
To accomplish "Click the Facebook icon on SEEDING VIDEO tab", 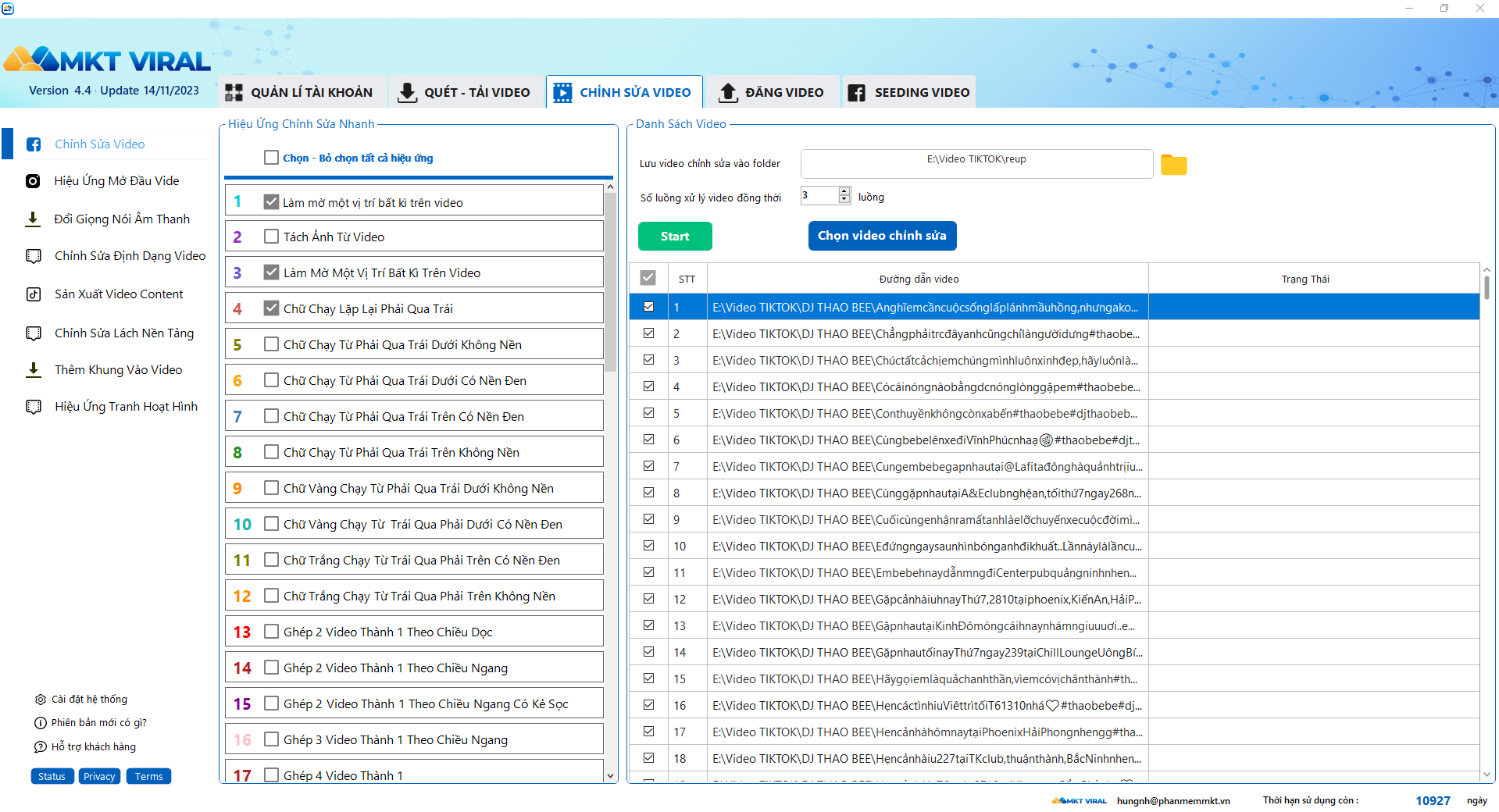I will pos(857,92).
